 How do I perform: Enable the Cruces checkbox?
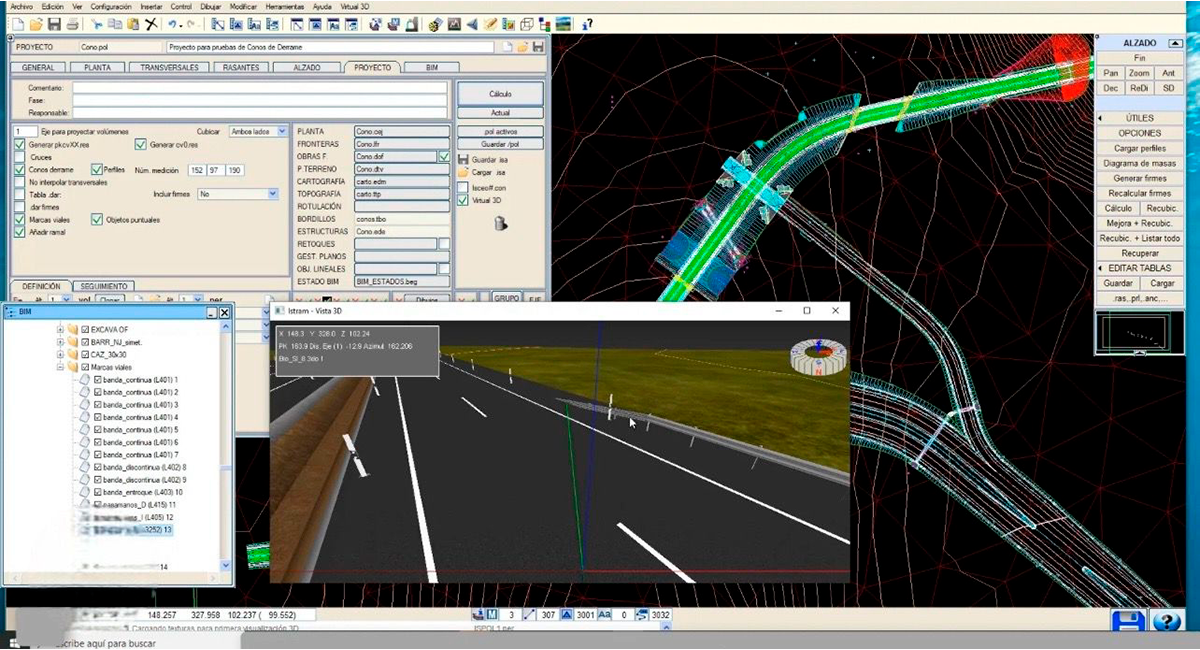pyautogui.click(x=20, y=157)
